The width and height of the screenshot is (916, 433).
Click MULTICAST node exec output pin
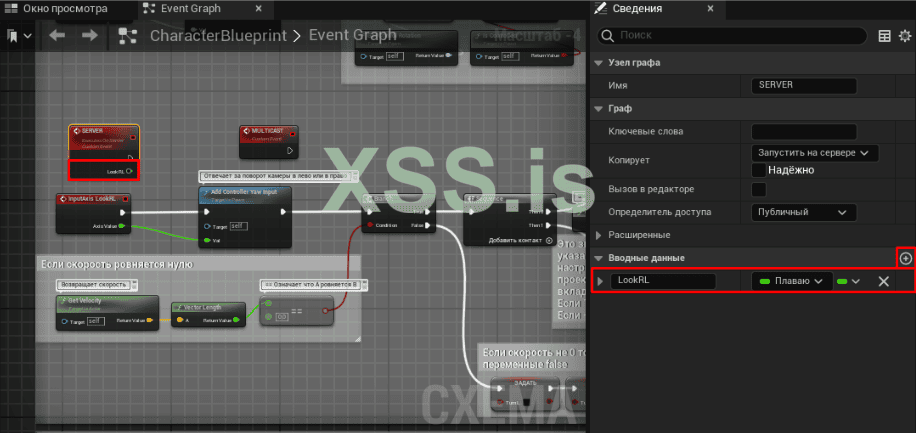point(291,151)
